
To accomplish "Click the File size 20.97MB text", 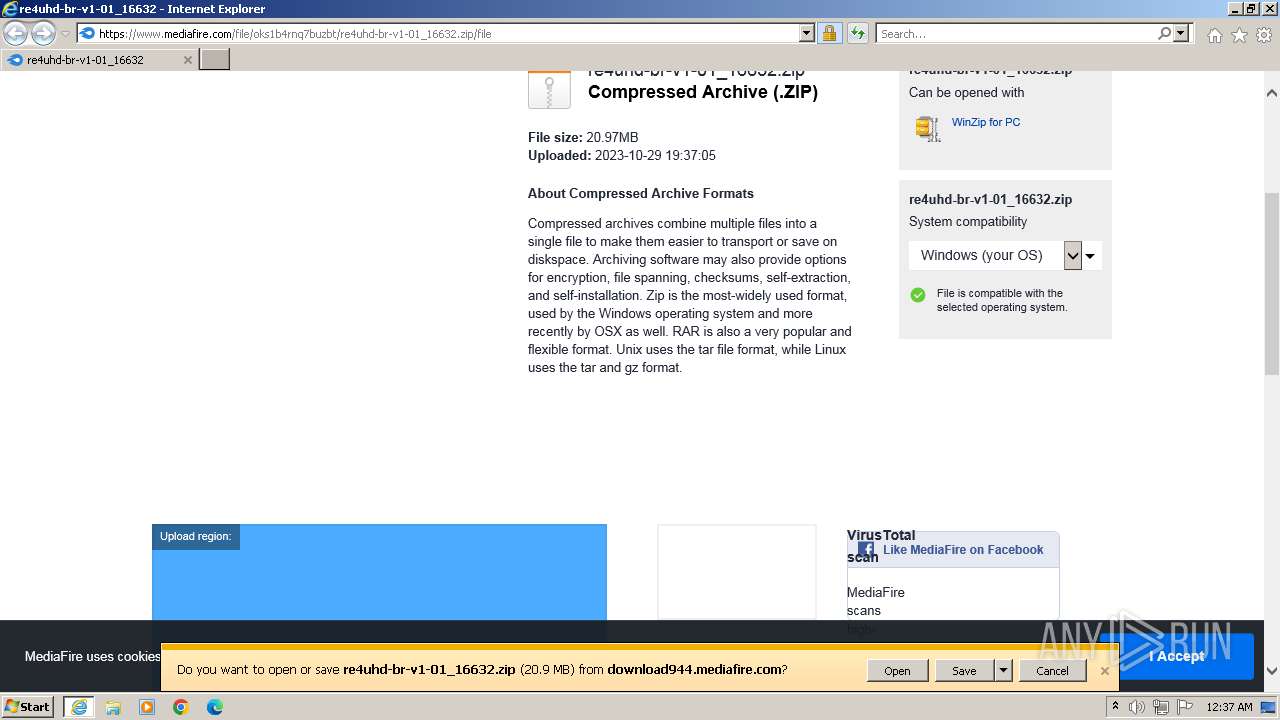I will pos(583,138).
